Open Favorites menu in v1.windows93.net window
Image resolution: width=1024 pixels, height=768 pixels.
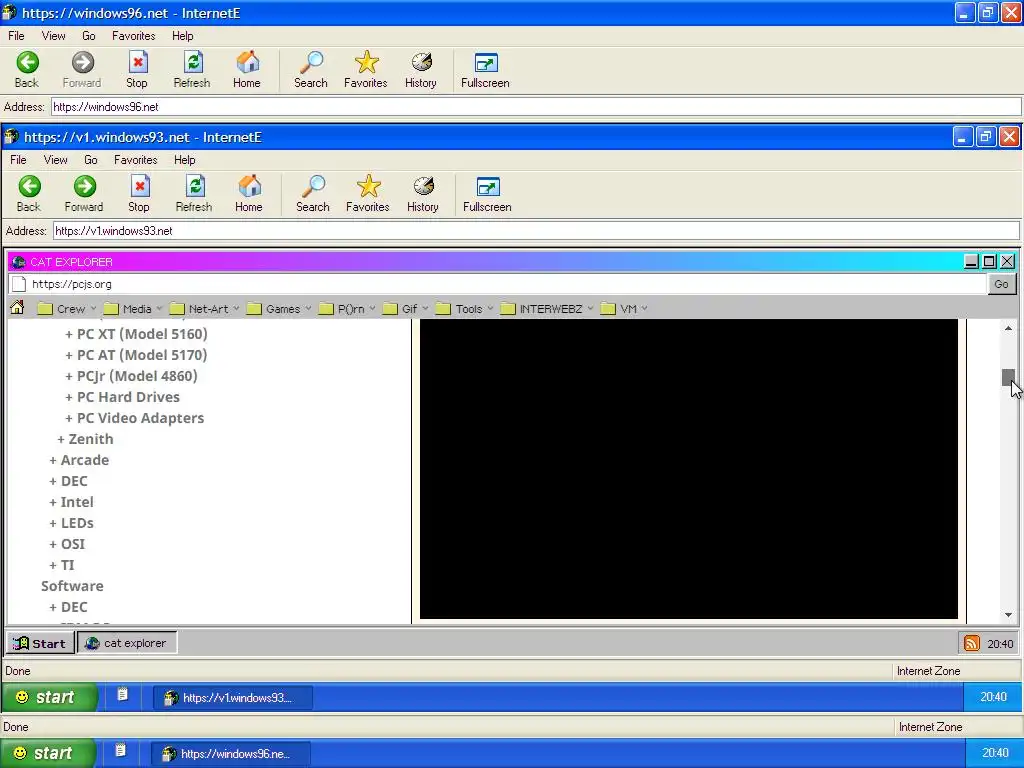tap(136, 160)
